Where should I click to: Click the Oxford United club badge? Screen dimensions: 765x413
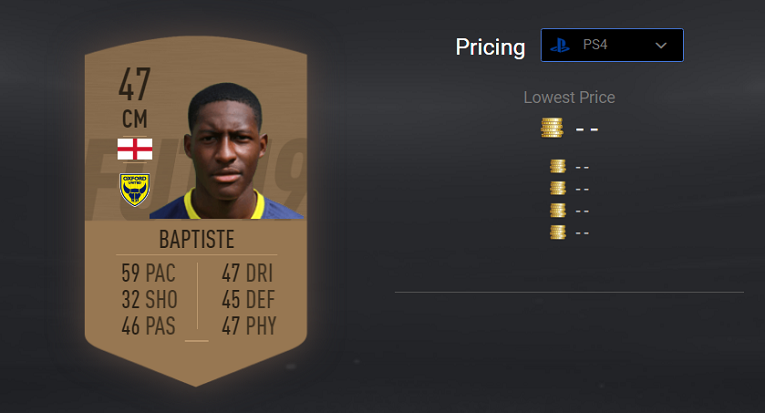[135, 190]
